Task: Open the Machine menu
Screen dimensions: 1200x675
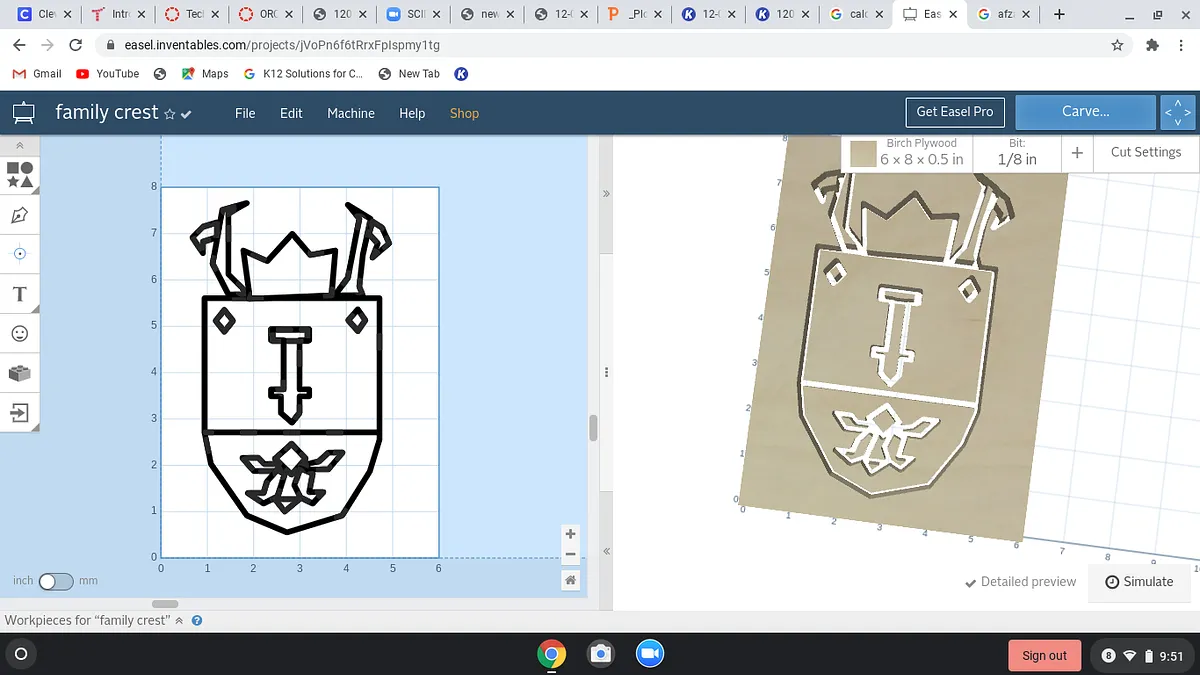Action: pyautogui.click(x=351, y=113)
